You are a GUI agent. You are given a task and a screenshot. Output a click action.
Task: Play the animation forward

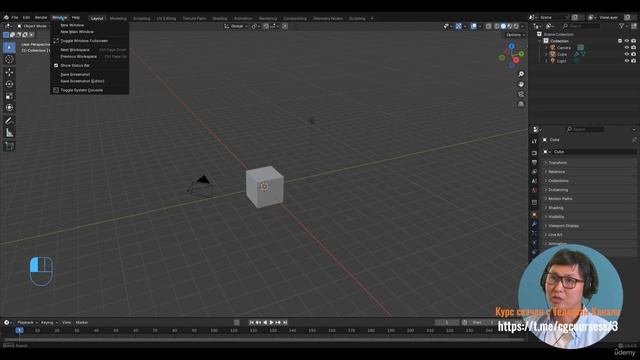coord(271,322)
